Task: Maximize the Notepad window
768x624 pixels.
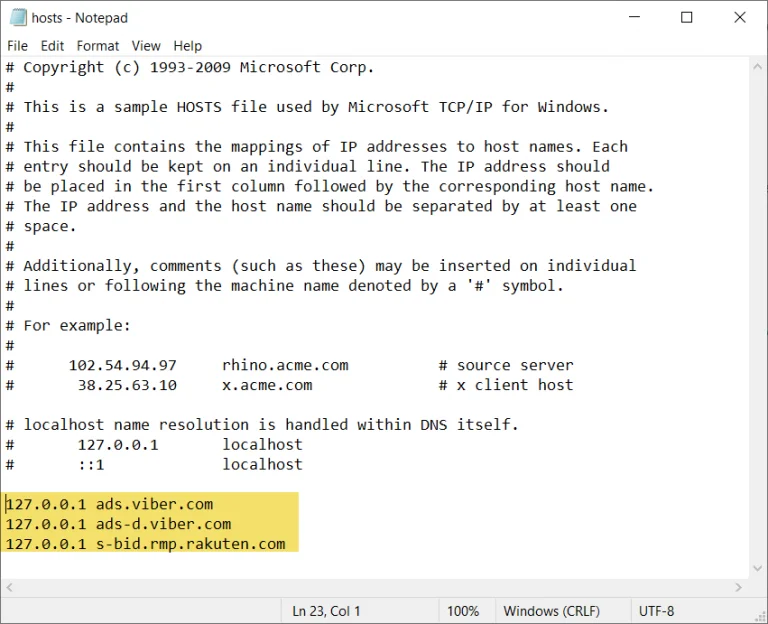Action: click(687, 18)
